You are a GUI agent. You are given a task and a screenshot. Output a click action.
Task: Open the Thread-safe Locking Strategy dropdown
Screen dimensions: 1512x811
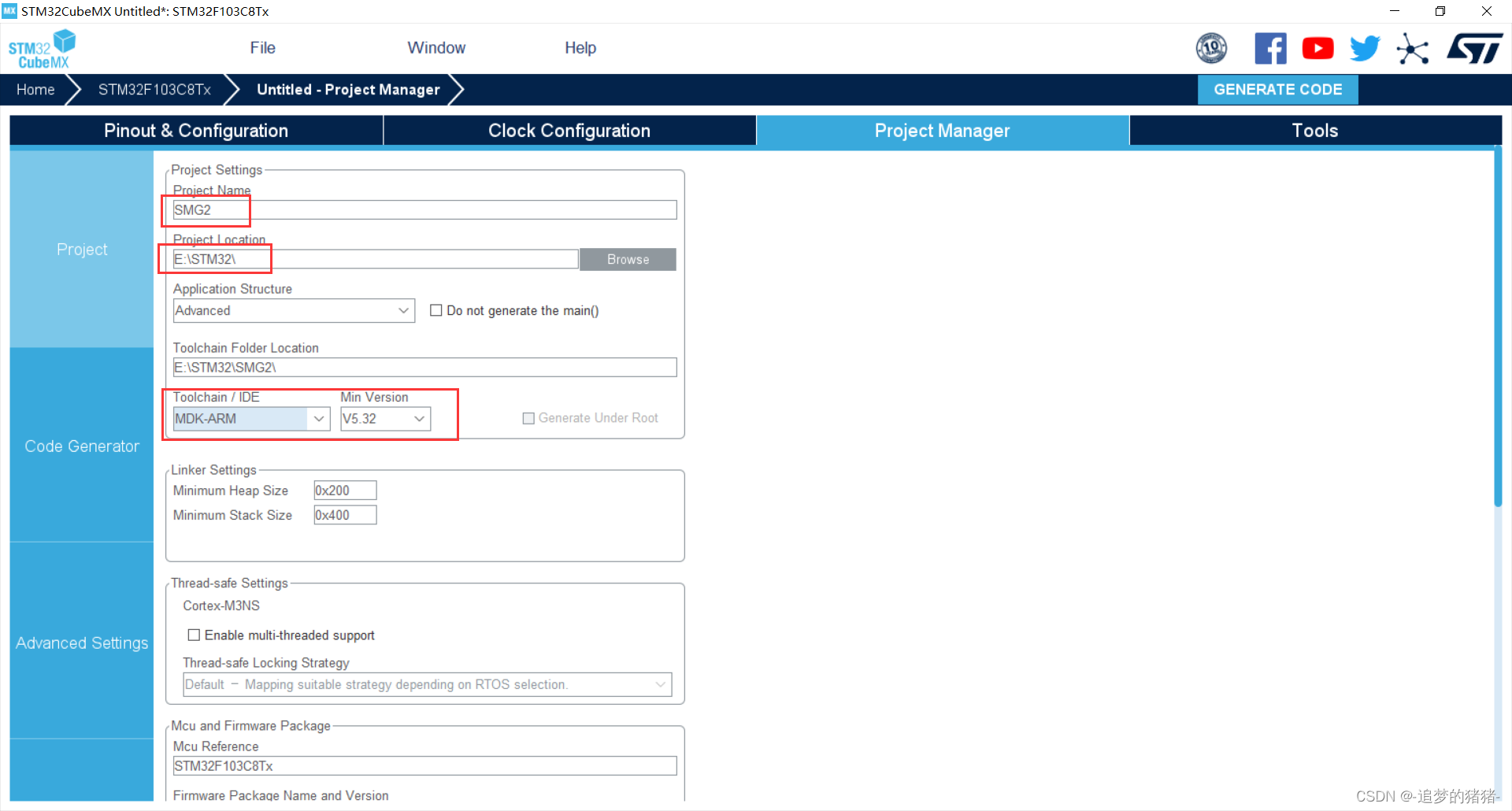click(427, 684)
